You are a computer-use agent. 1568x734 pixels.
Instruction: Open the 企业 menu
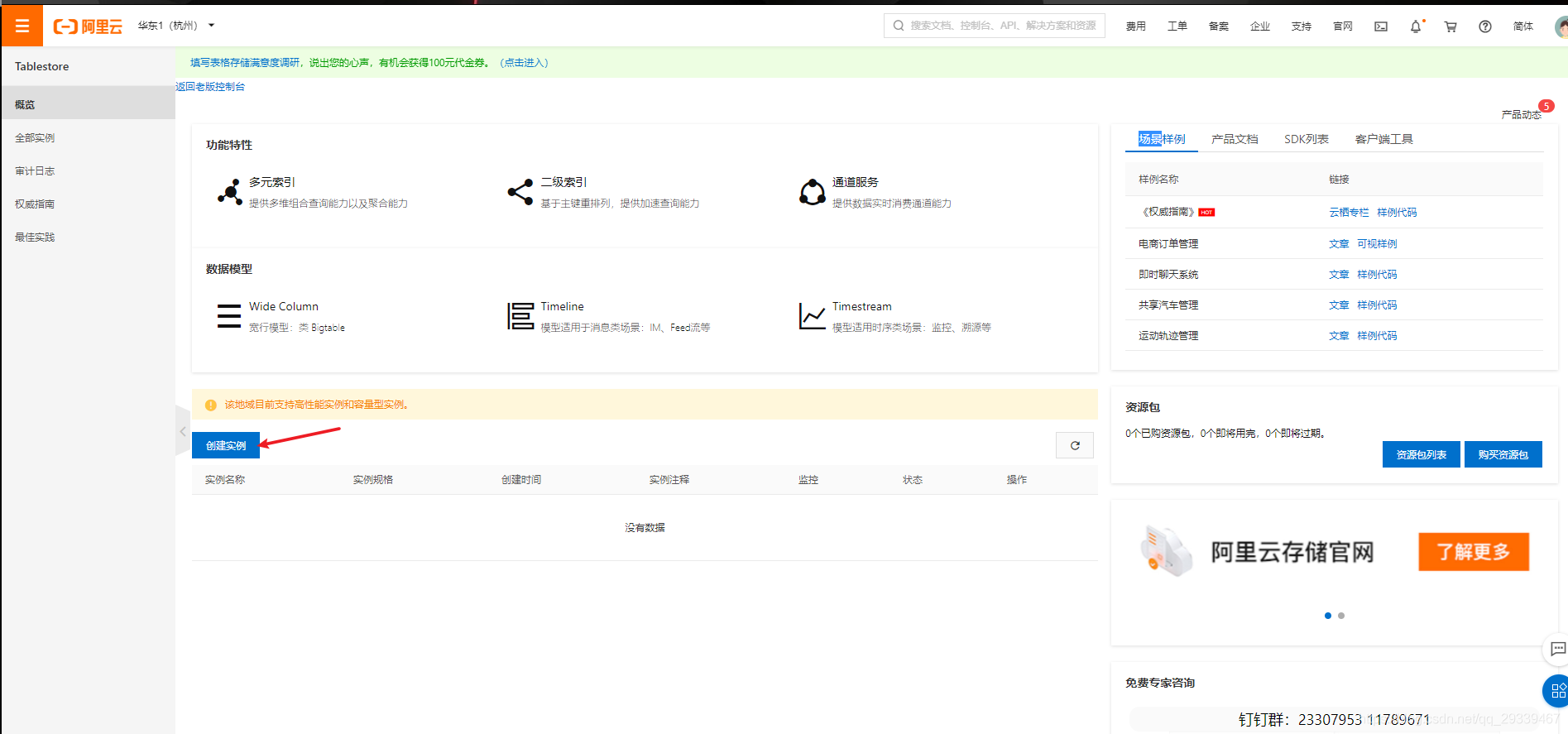pos(1259,26)
